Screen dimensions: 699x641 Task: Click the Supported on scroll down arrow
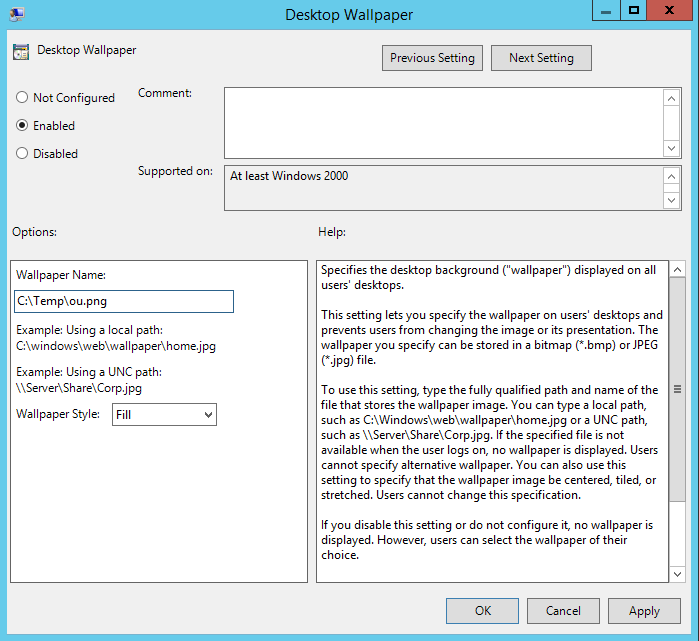pyautogui.click(x=671, y=201)
